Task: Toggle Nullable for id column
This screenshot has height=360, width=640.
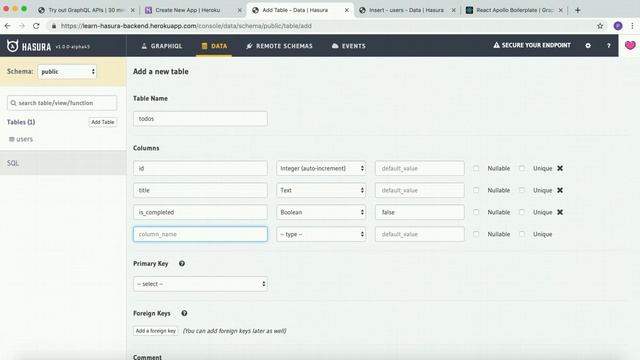Action: 476,168
